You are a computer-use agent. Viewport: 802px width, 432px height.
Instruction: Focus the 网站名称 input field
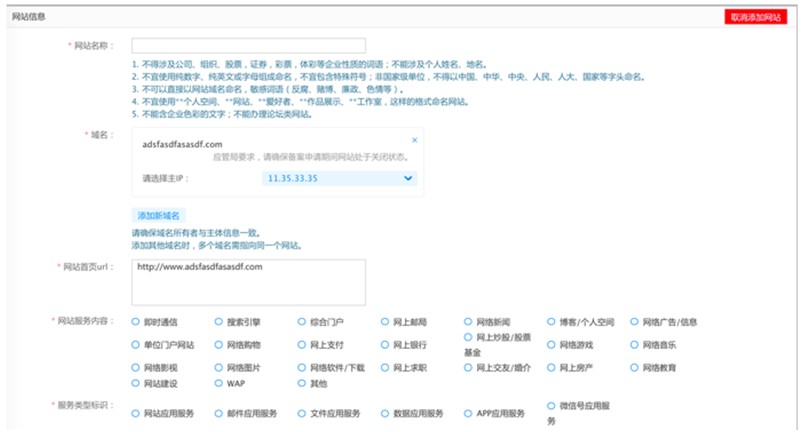point(248,46)
